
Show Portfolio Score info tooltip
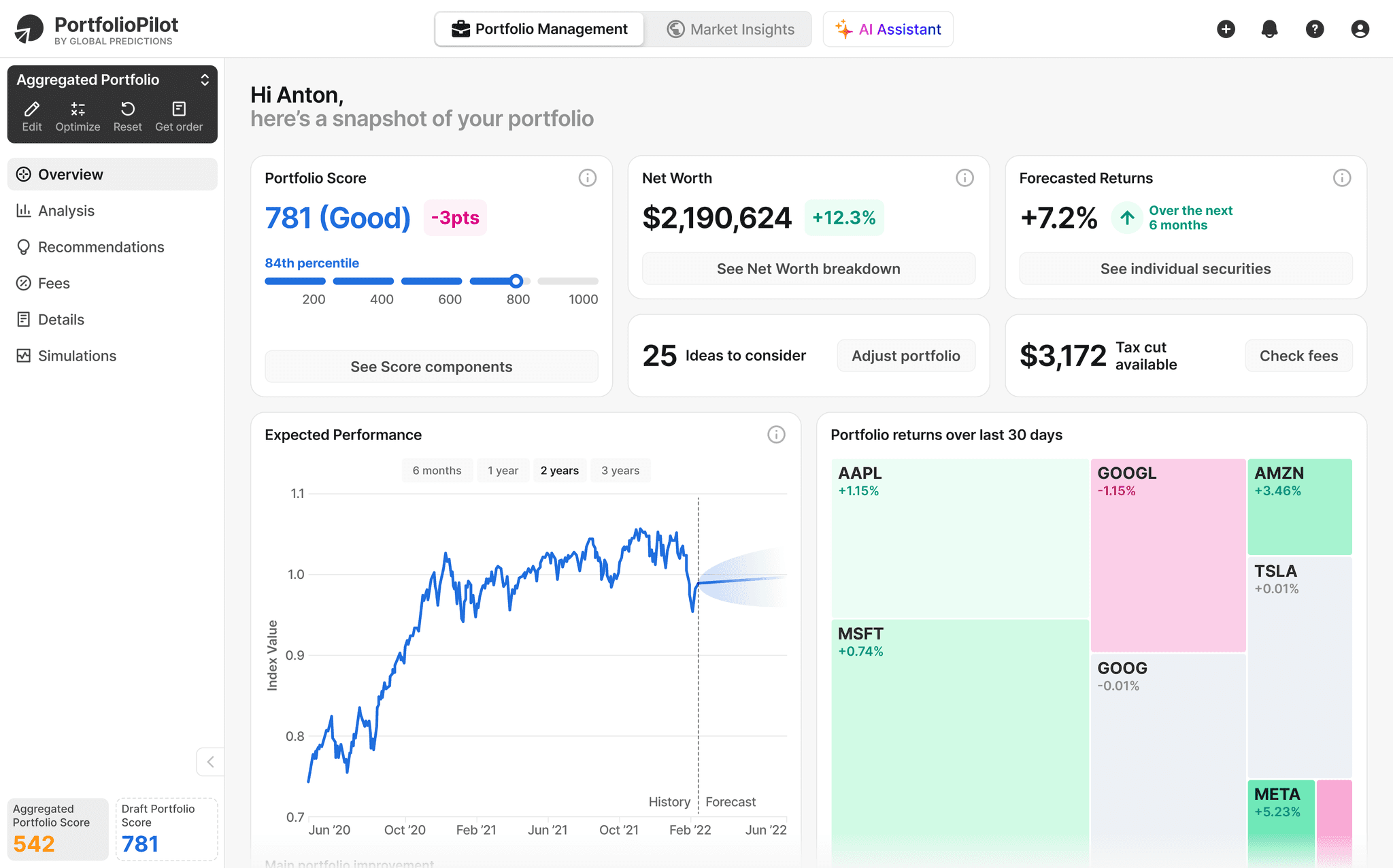588,178
